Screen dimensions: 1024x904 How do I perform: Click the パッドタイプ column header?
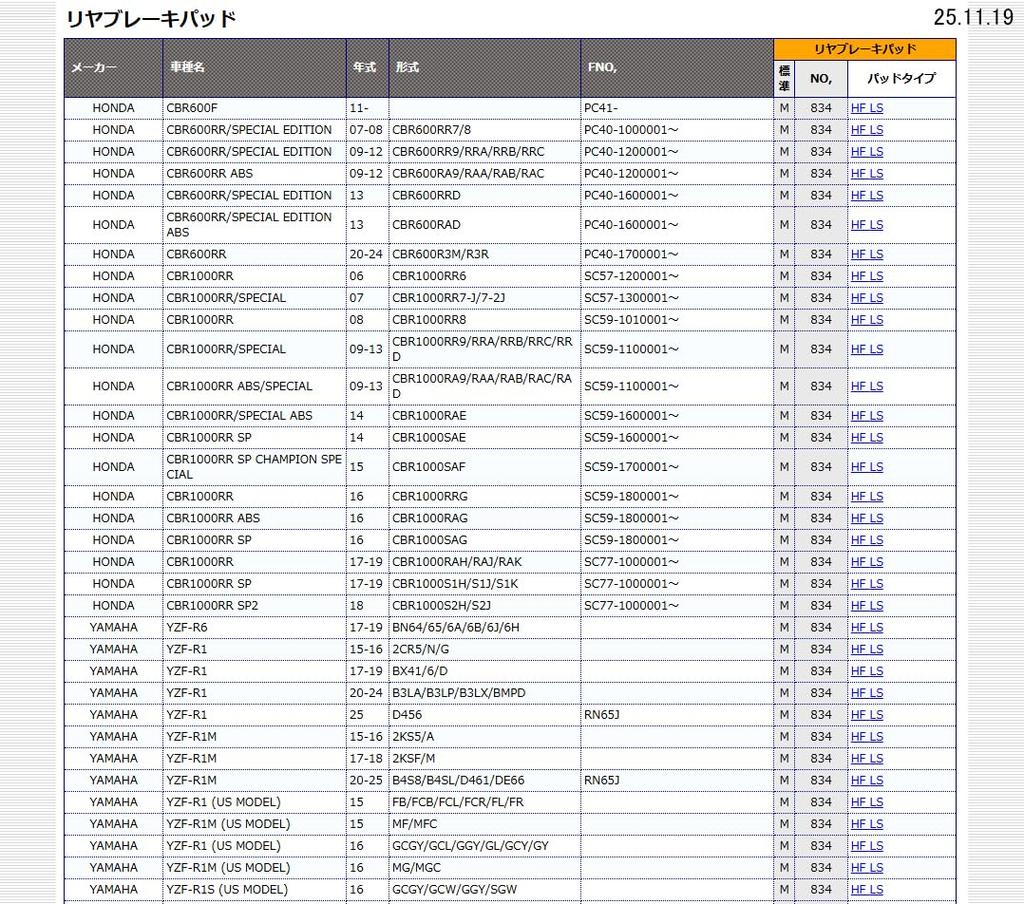point(901,78)
